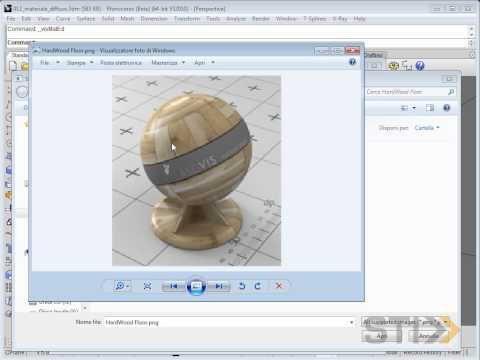Open the Surface menu
Screen dimensions: 480x360
pyautogui.click(x=86, y=19)
